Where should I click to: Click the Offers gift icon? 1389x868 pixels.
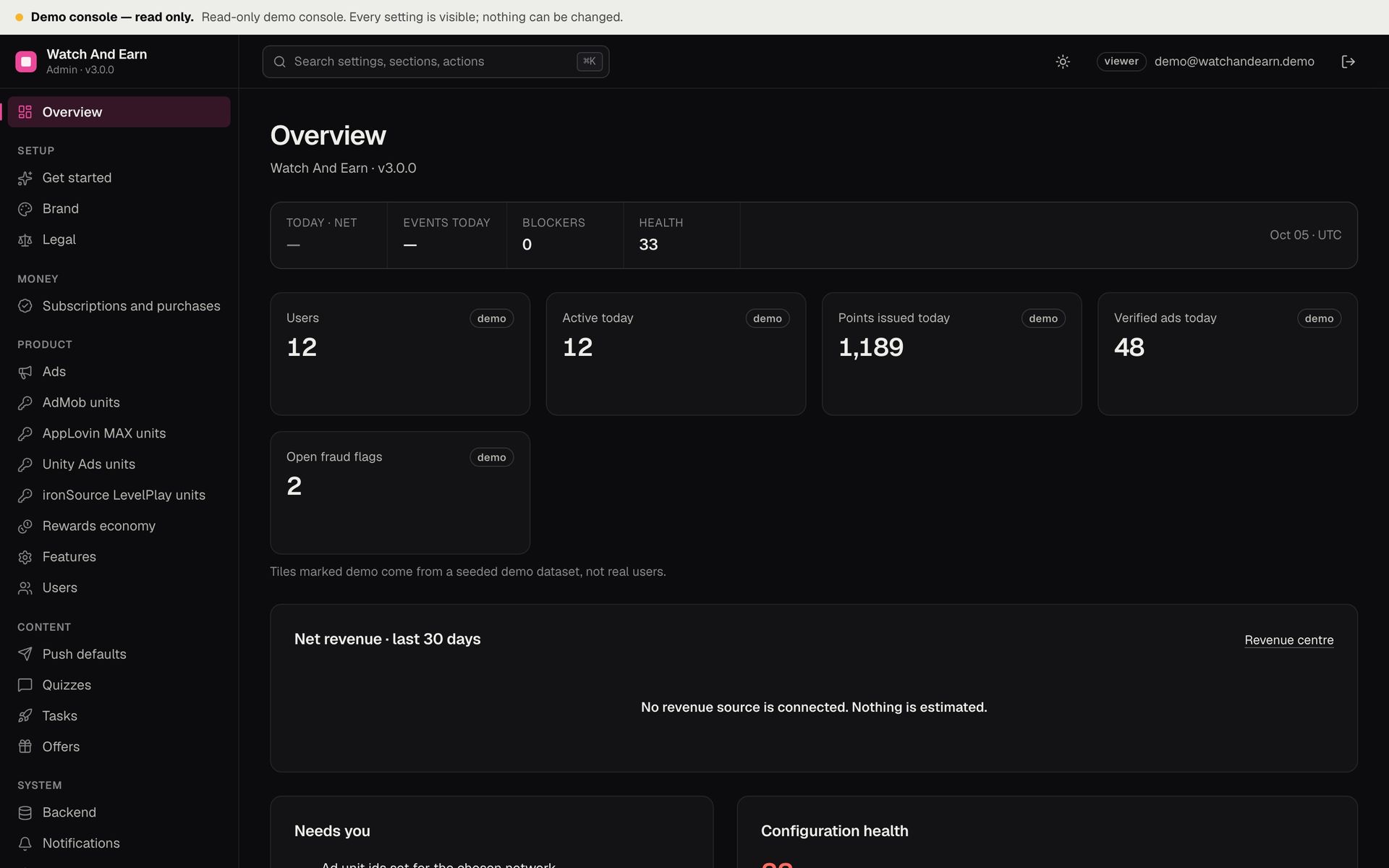pyautogui.click(x=25, y=746)
